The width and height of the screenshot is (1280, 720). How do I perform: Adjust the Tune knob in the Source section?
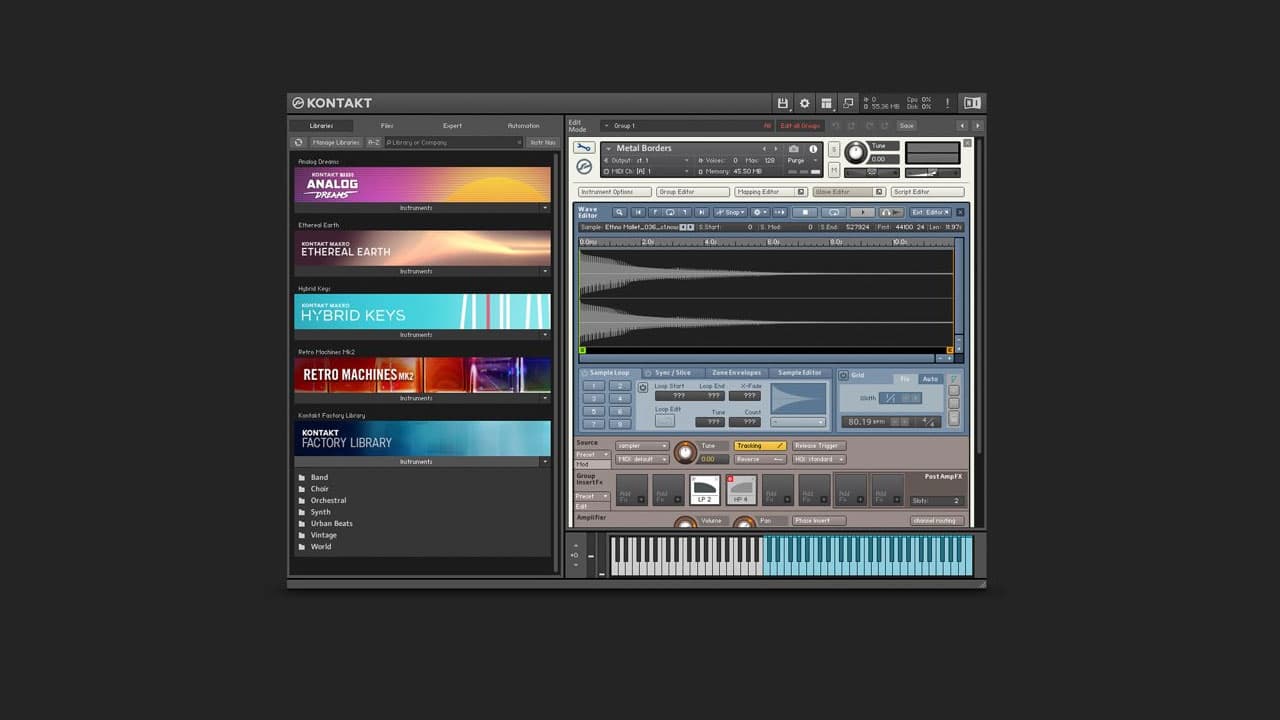(x=686, y=452)
